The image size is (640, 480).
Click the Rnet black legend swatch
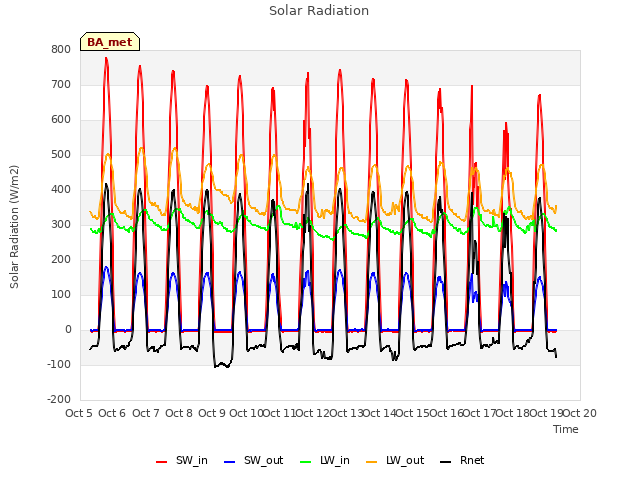pos(446,462)
